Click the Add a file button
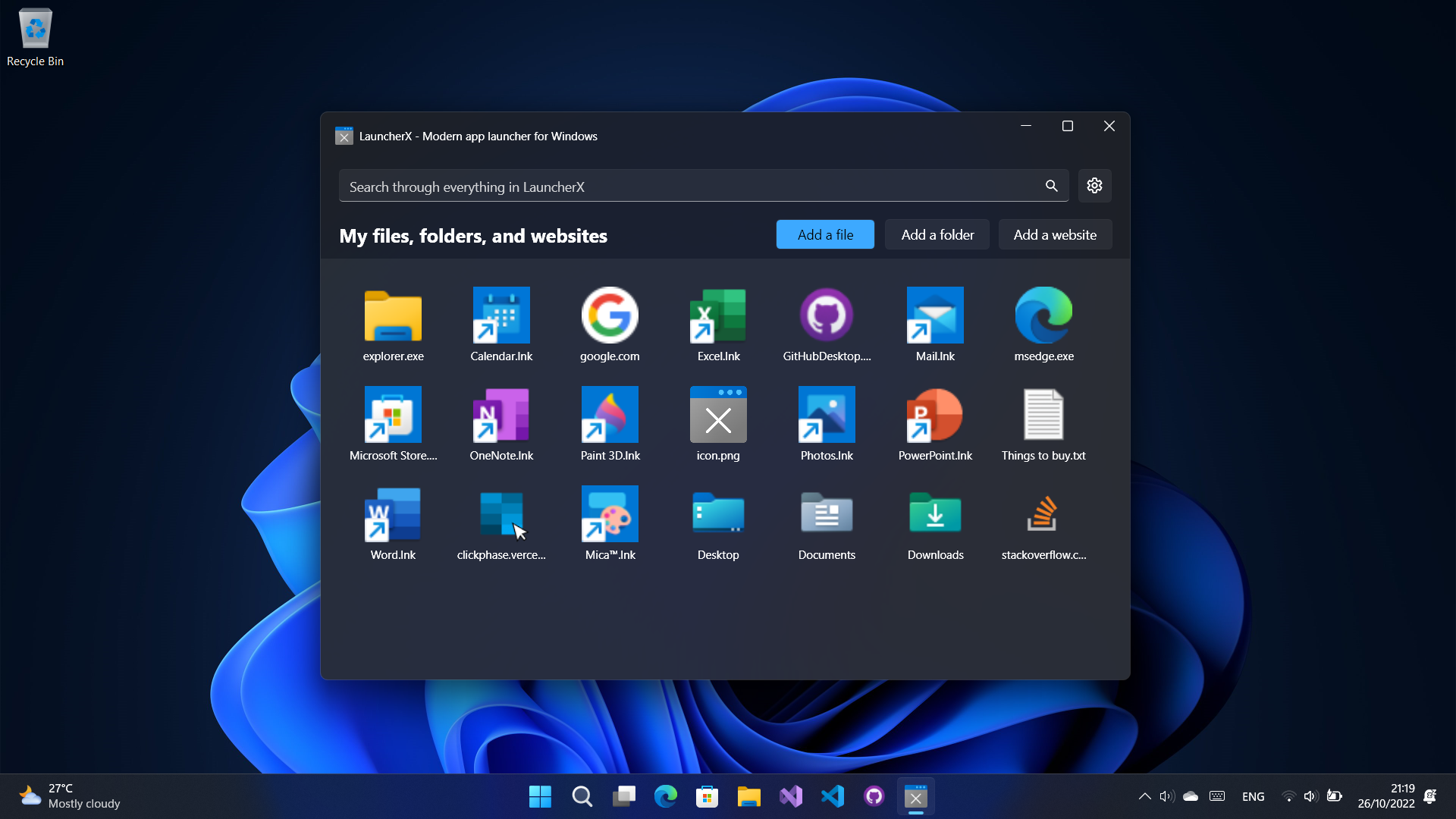The image size is (1456, 819). pos(825,234)
